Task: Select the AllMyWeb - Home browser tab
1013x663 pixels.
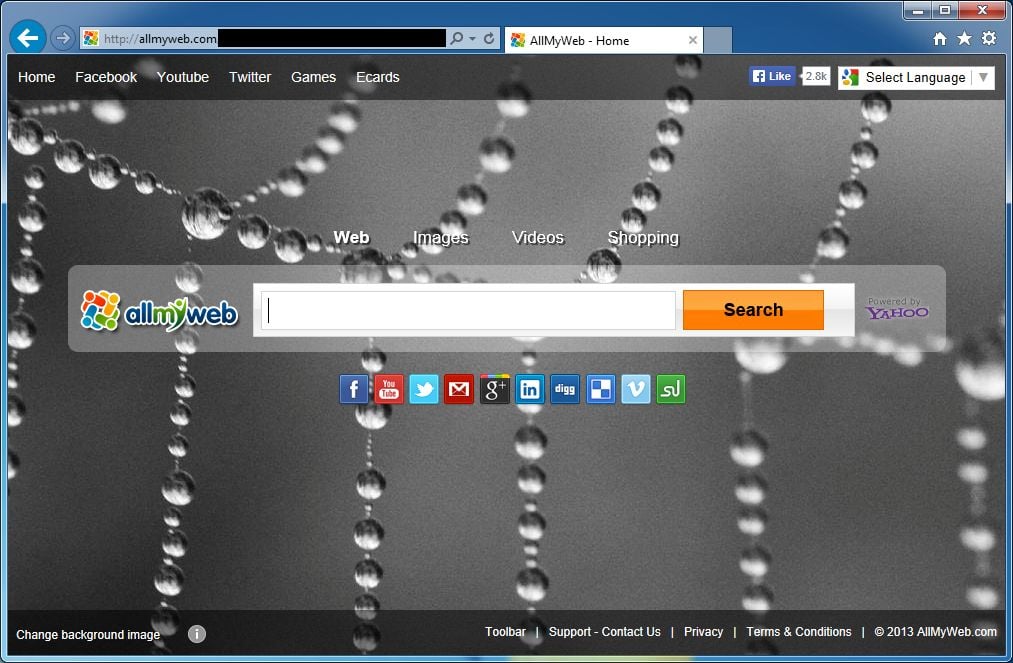Action: pyautogui.click(x=603, y=40)
